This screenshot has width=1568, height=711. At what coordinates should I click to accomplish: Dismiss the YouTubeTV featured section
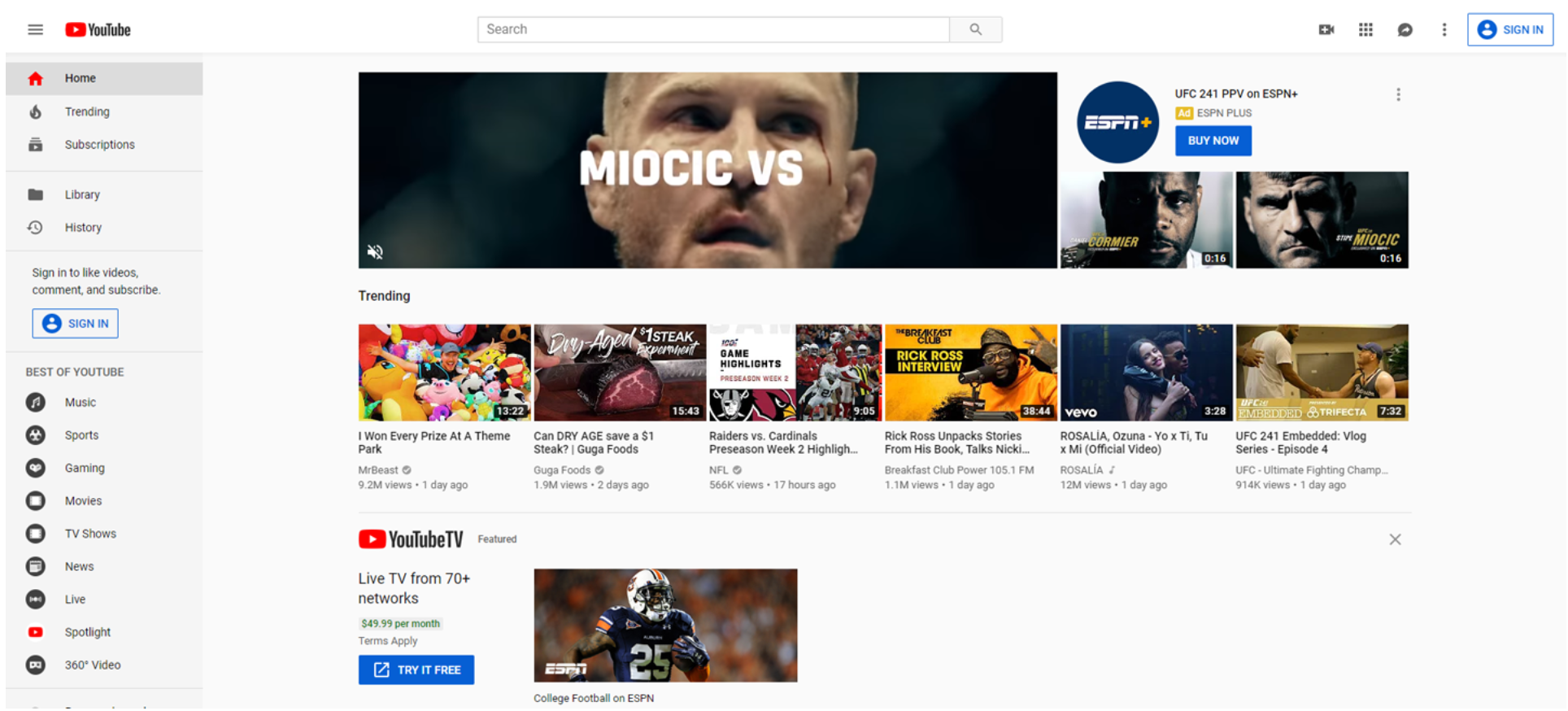click(x=1395, y=539)
